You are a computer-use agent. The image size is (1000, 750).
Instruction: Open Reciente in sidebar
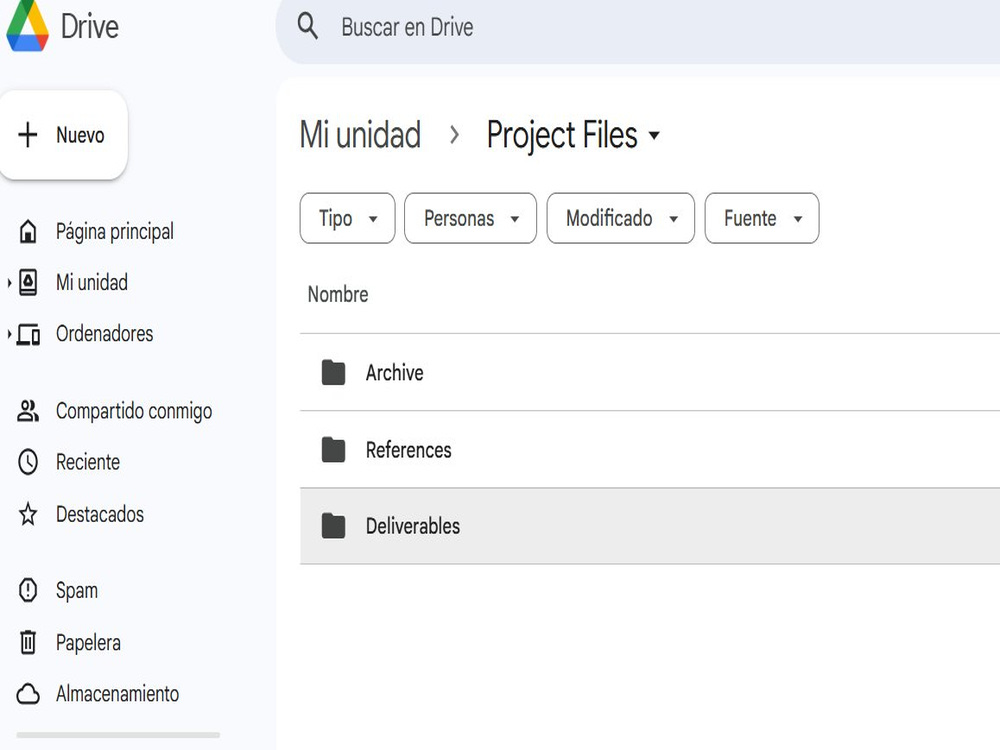(88, 462)
